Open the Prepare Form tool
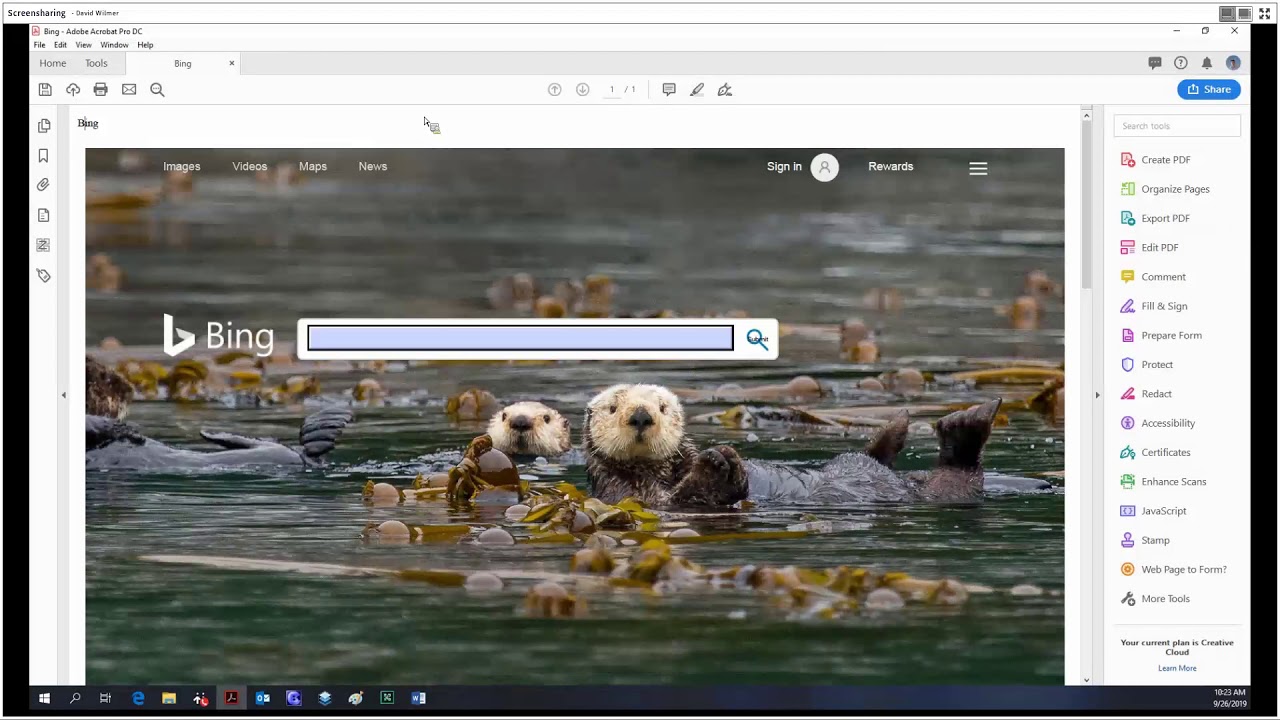 pos(1161,335)
